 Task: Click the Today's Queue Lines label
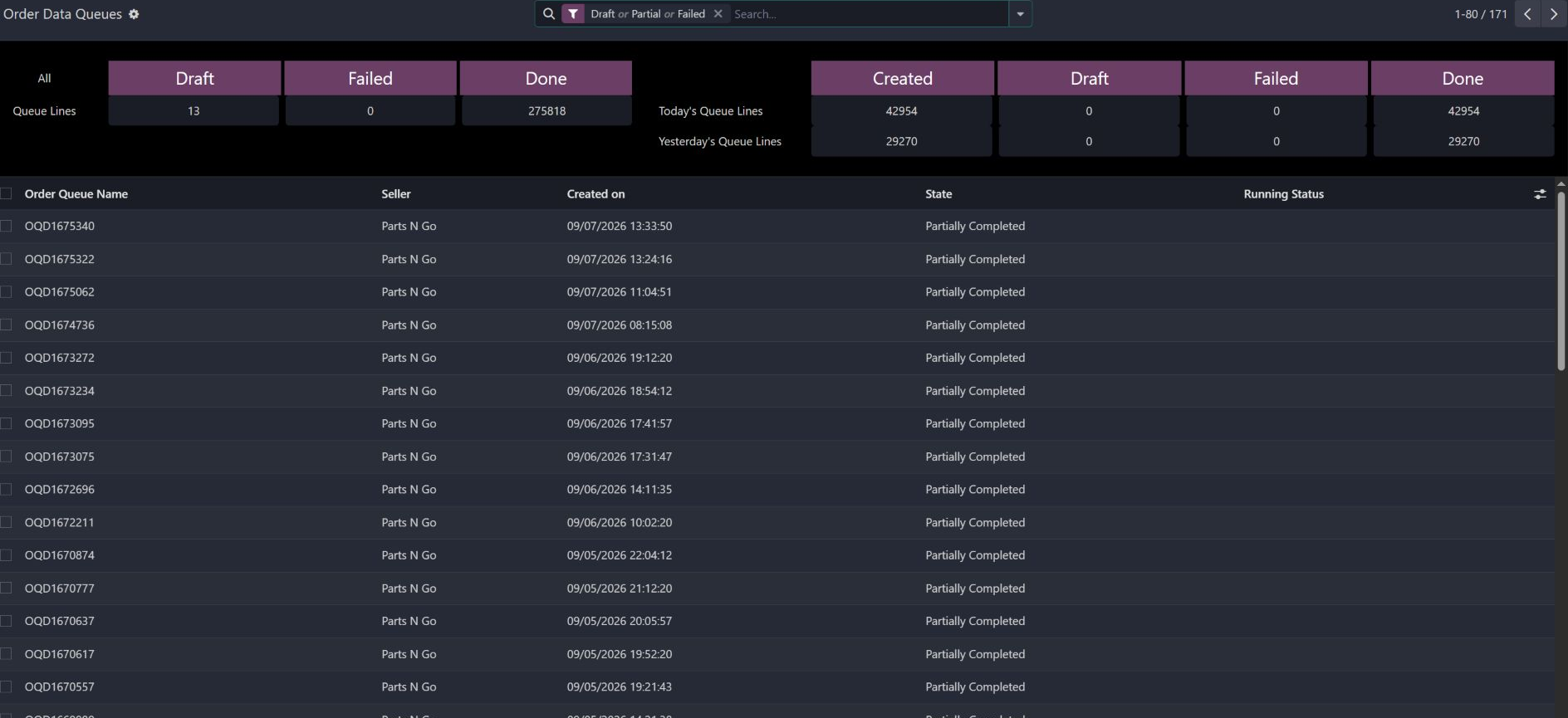pos(711,110)
